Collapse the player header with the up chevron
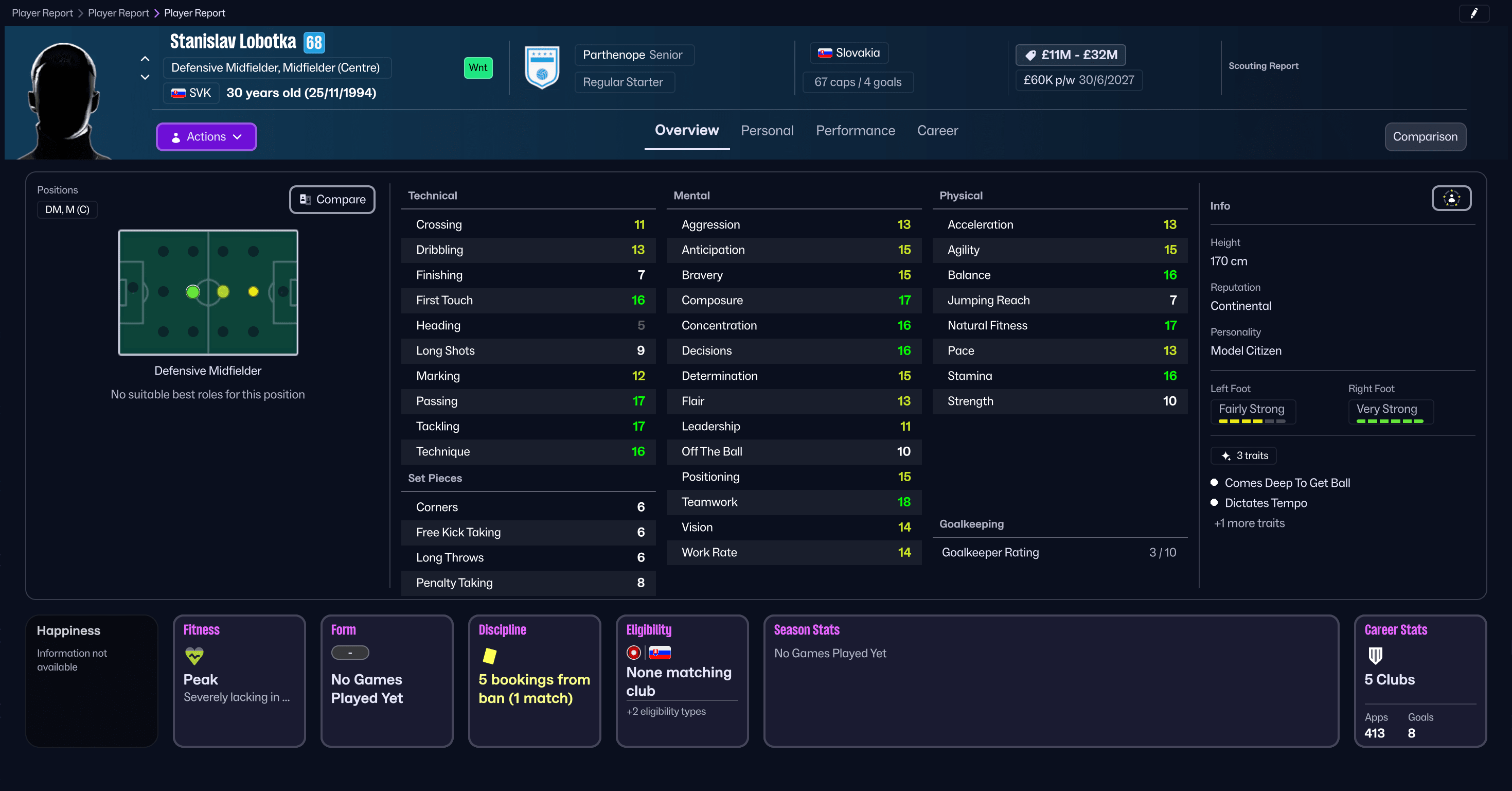The height and width of the screenshot is (791, 1512). (145, 59)
